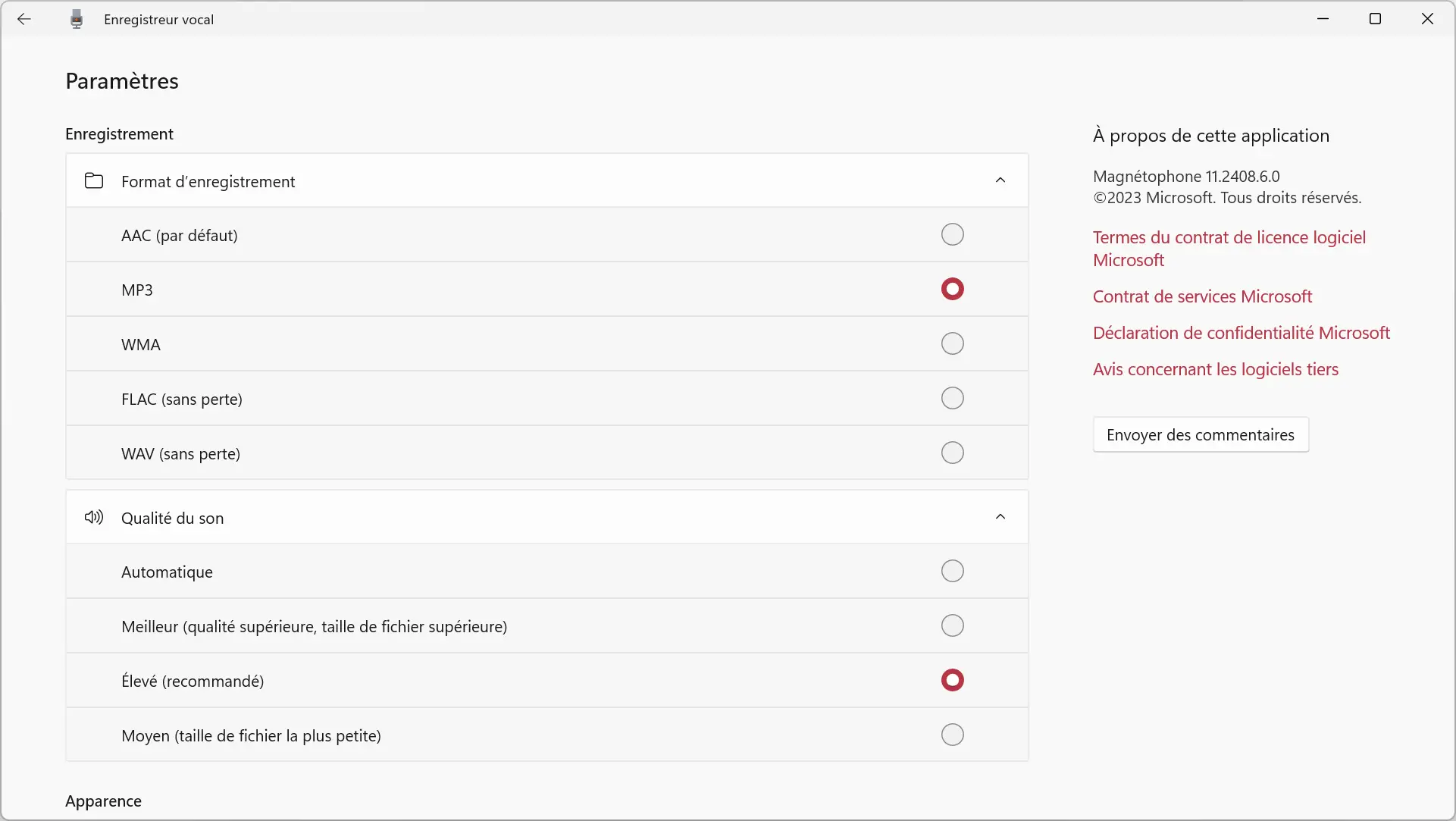The height and width of the screenshot is (821, 1456).
Task: Click the FLAC (sans perte) label
Action: (182, 399)
